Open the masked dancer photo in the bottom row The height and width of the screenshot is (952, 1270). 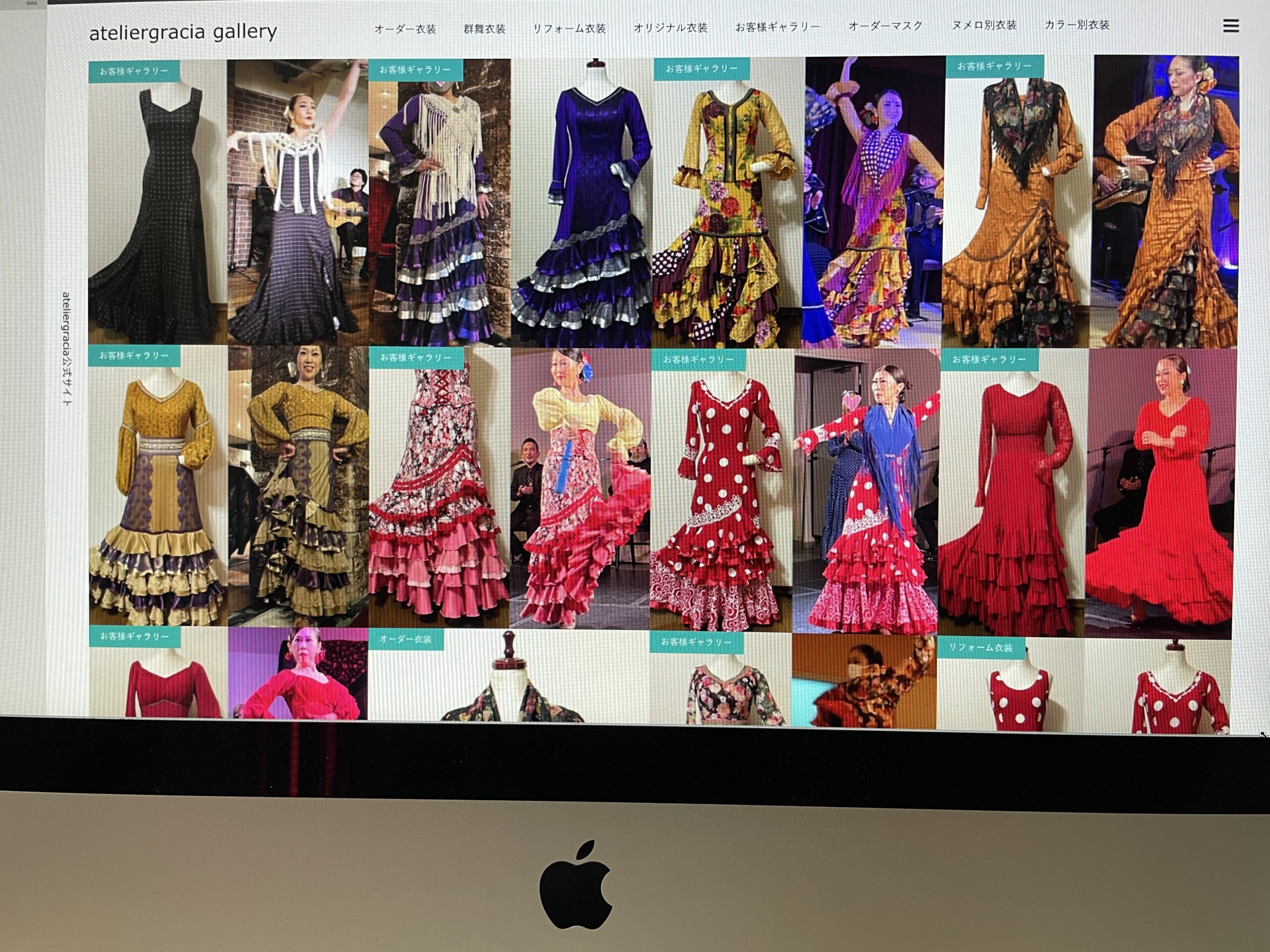coord(865,681)
